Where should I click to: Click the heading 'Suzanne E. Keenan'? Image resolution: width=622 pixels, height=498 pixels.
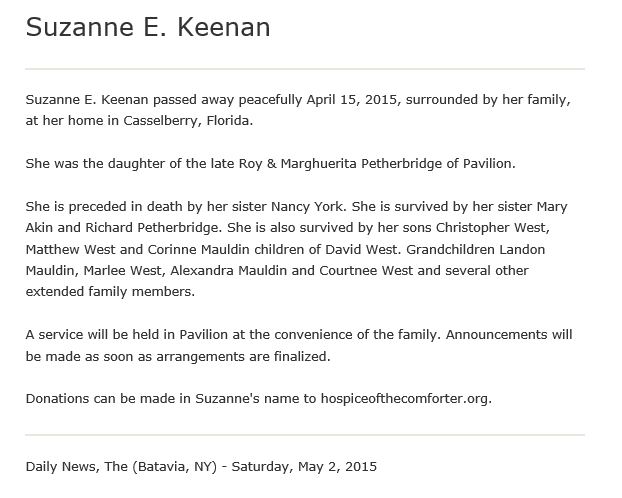[148, 27]
